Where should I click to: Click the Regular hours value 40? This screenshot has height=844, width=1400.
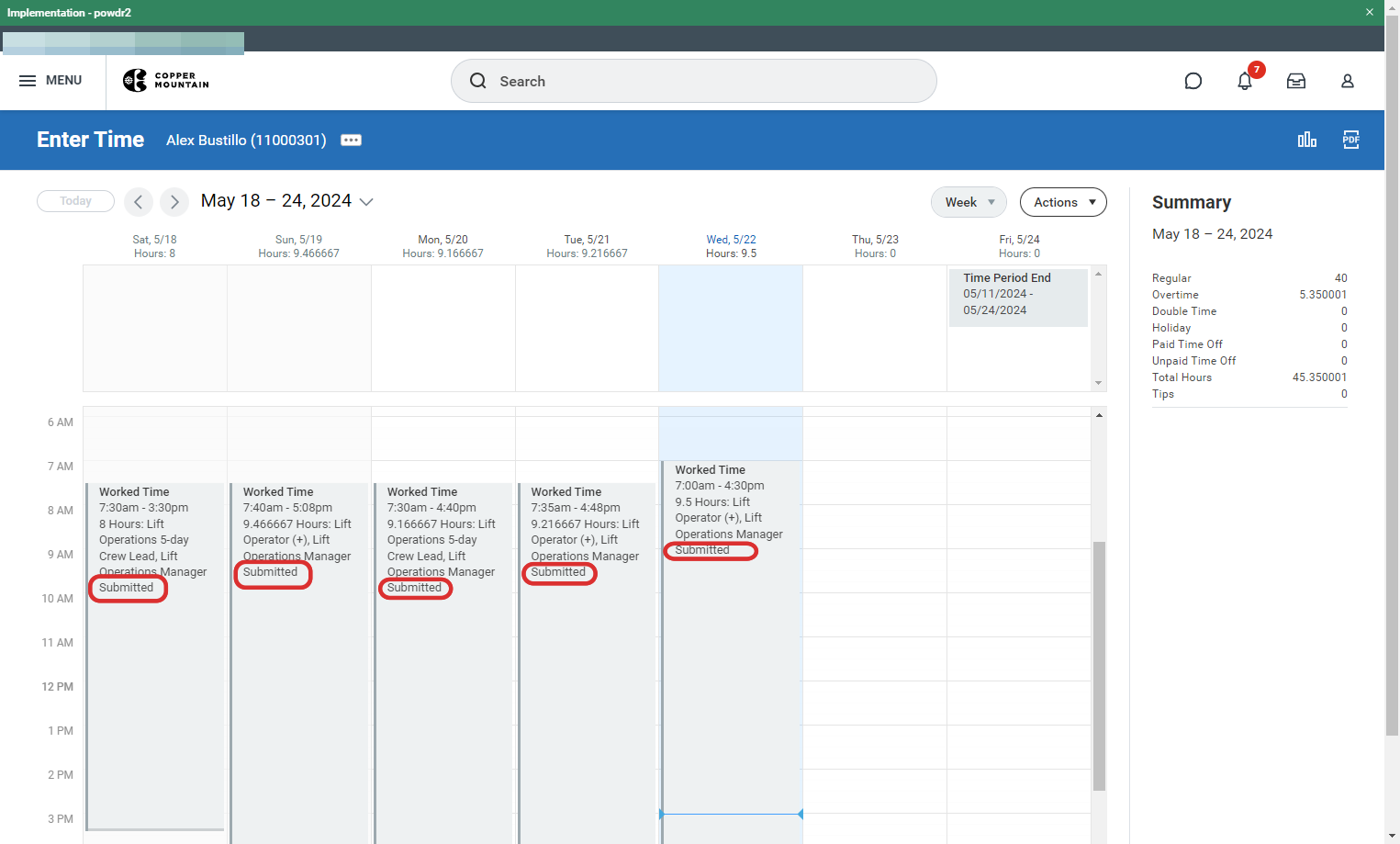click(x=1340, y=278)
